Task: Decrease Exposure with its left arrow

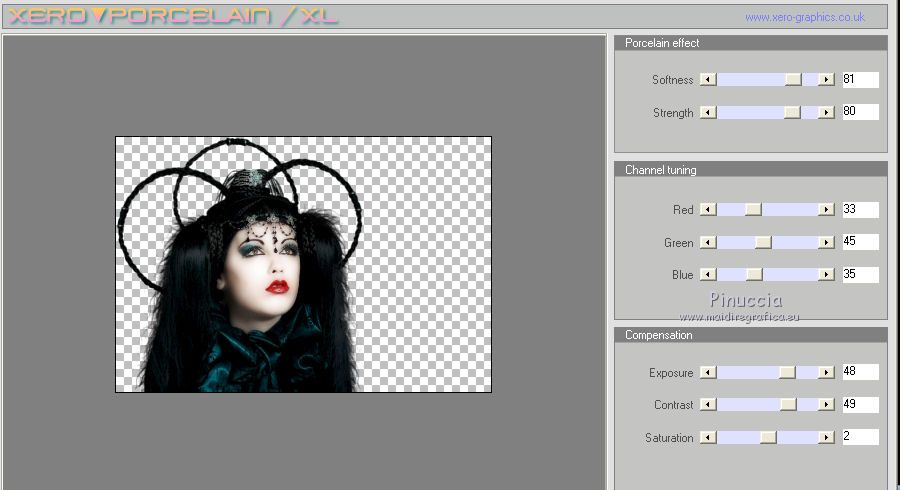Action: [708, 372]
